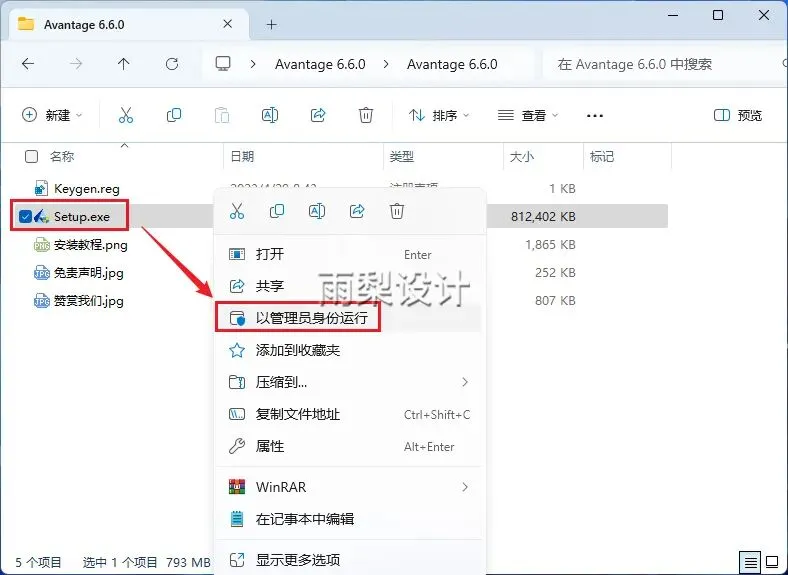Click the 812,402 KB size value
The width and height of the screenshot is (788, 575).
543,217
